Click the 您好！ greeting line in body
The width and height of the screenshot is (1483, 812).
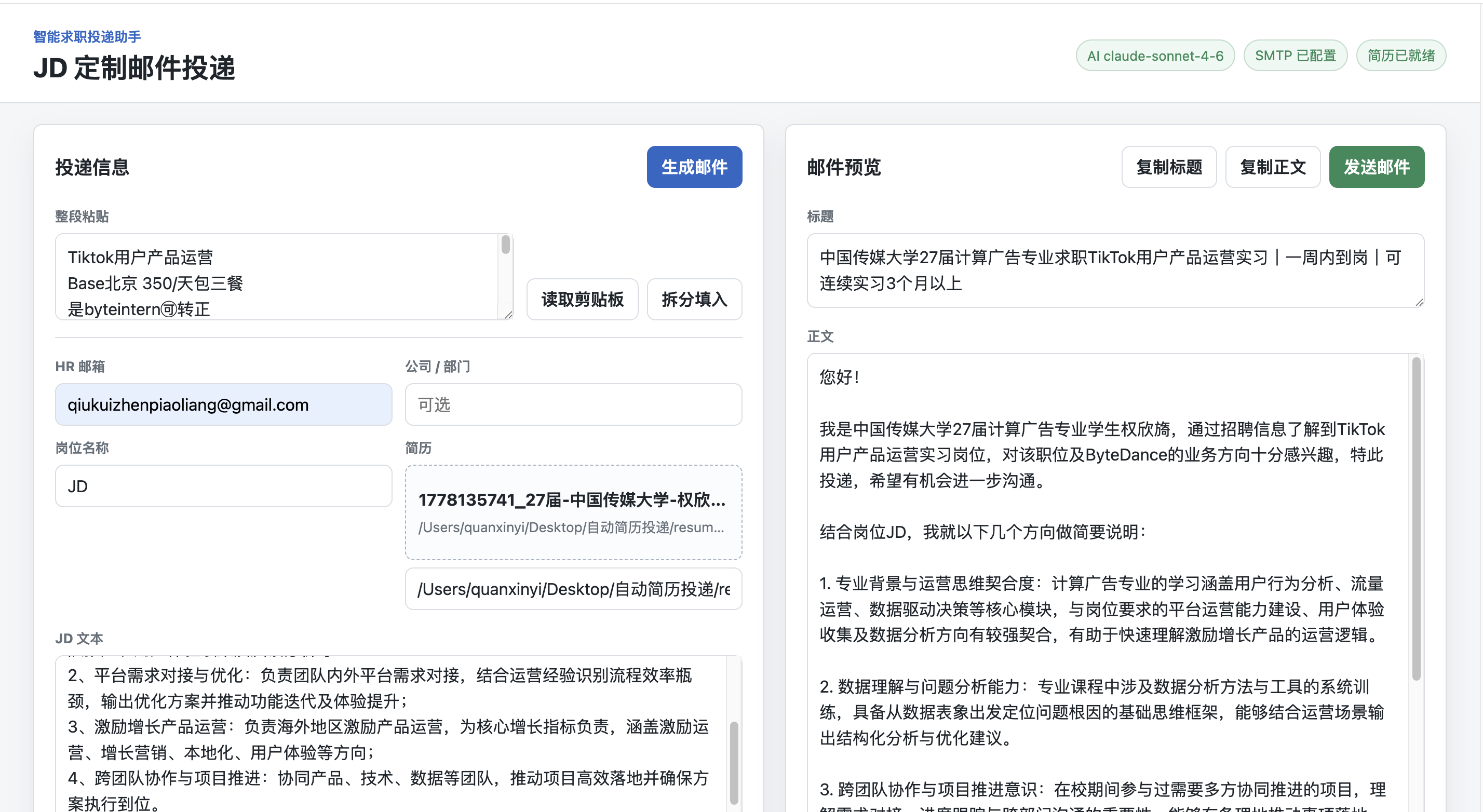pyautogui.click(x=839, y=377)
